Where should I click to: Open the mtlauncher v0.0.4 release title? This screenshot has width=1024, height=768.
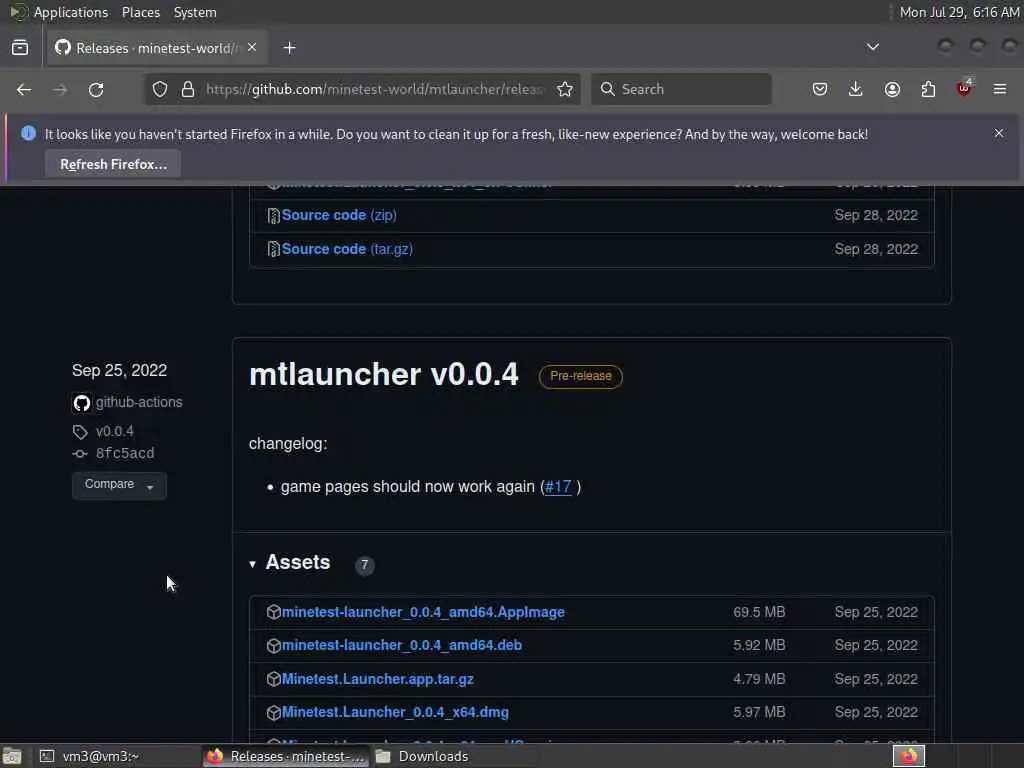[x=384, y=374]
